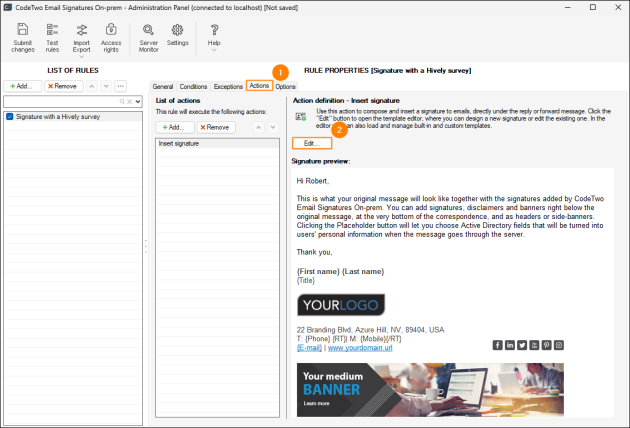Click Pinterest icon in signature preview
This screenshot has width=630, height=428.
[x=546, y=345]
